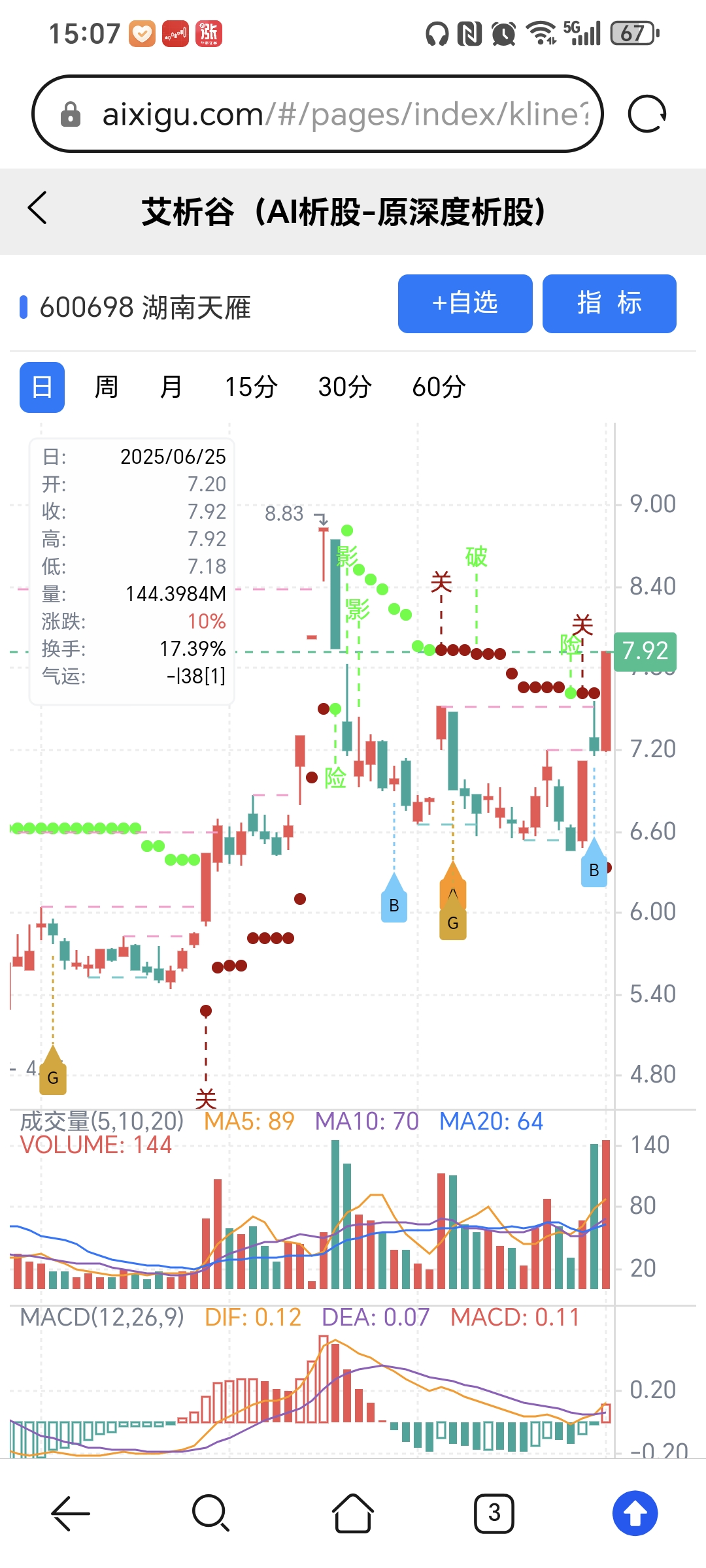Tap the lock icon in address bar
This screenshot has height=1568, width=706.
pyautogui.click(x=71, y=115)
